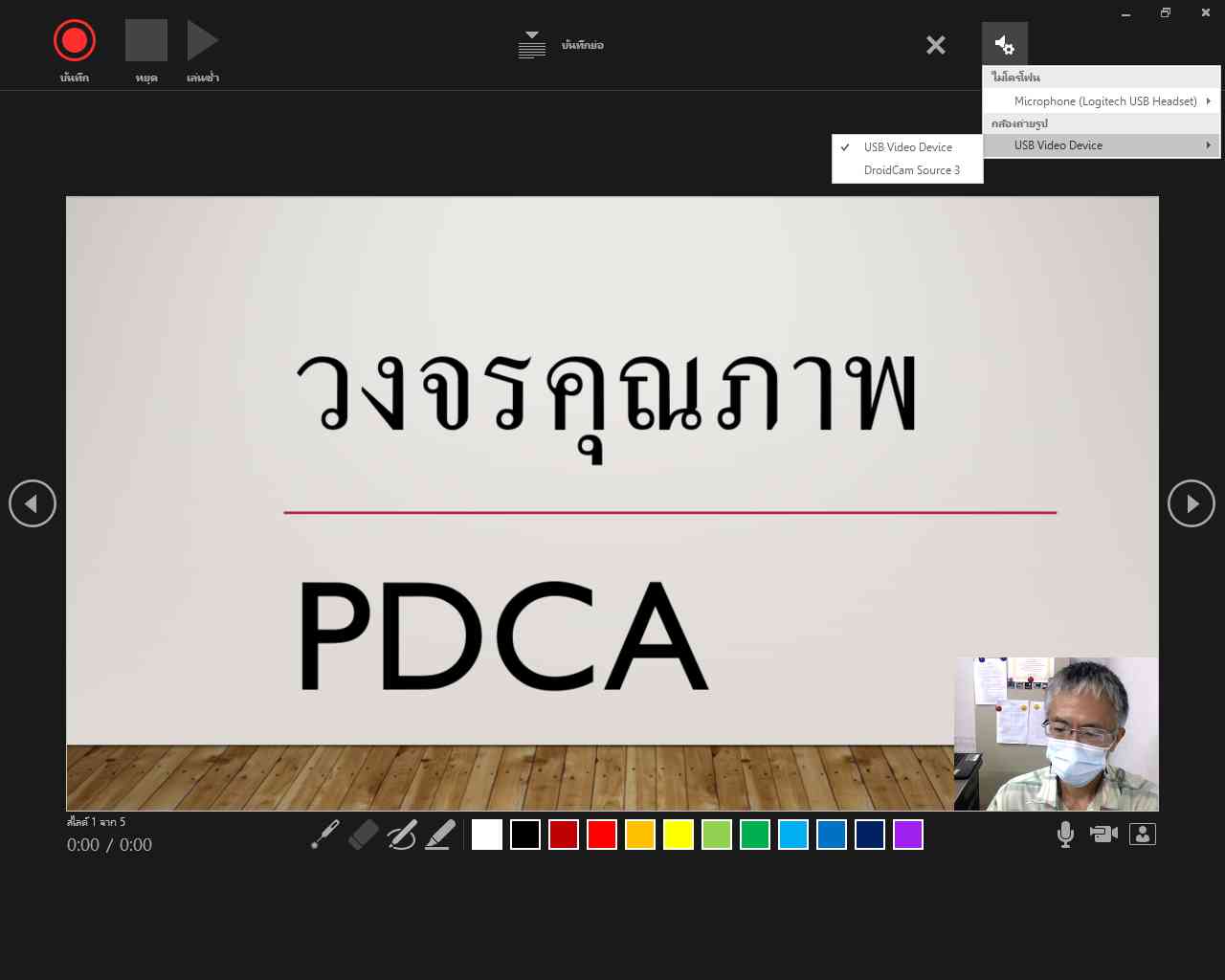Click the Replay play triangle
Screen dimensions: 1225x980
[202, 41]
